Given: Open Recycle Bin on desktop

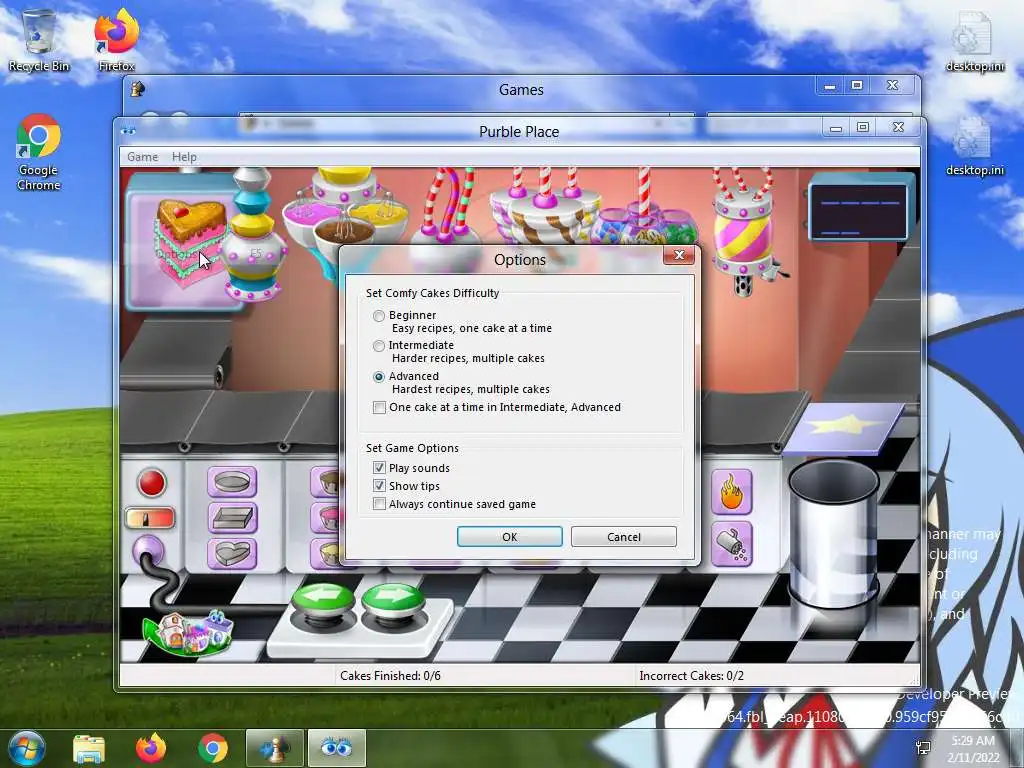Looking at the screenshot, I should click(39, 41).
